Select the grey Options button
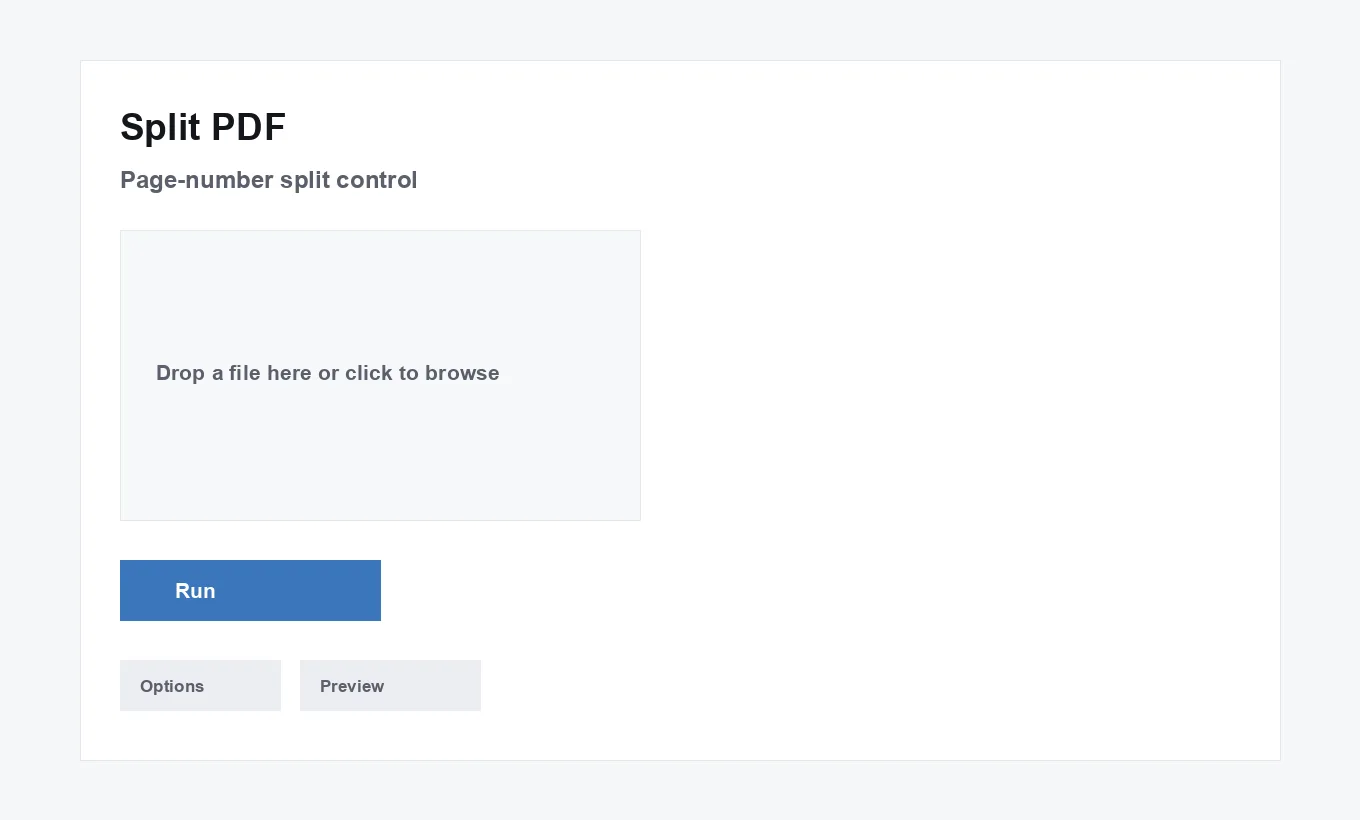This screenshot has width=1360, height=820. tap(200, 685)
